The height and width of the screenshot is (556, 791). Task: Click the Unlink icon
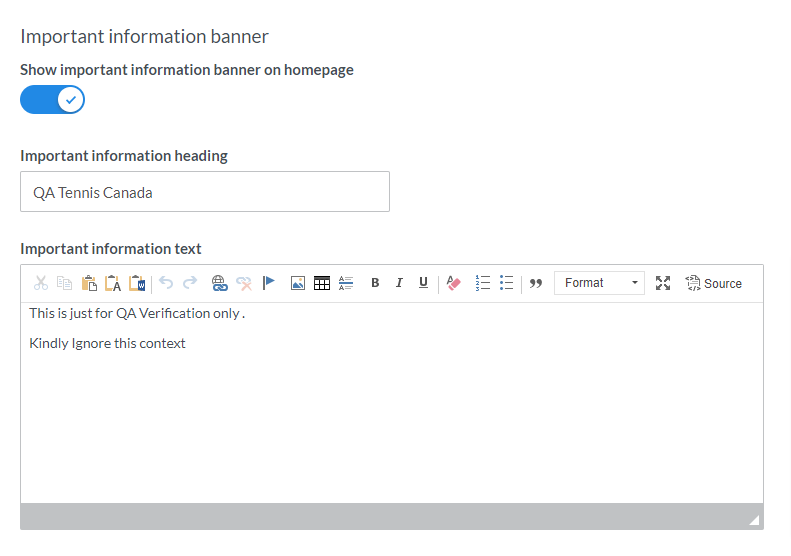244,283
